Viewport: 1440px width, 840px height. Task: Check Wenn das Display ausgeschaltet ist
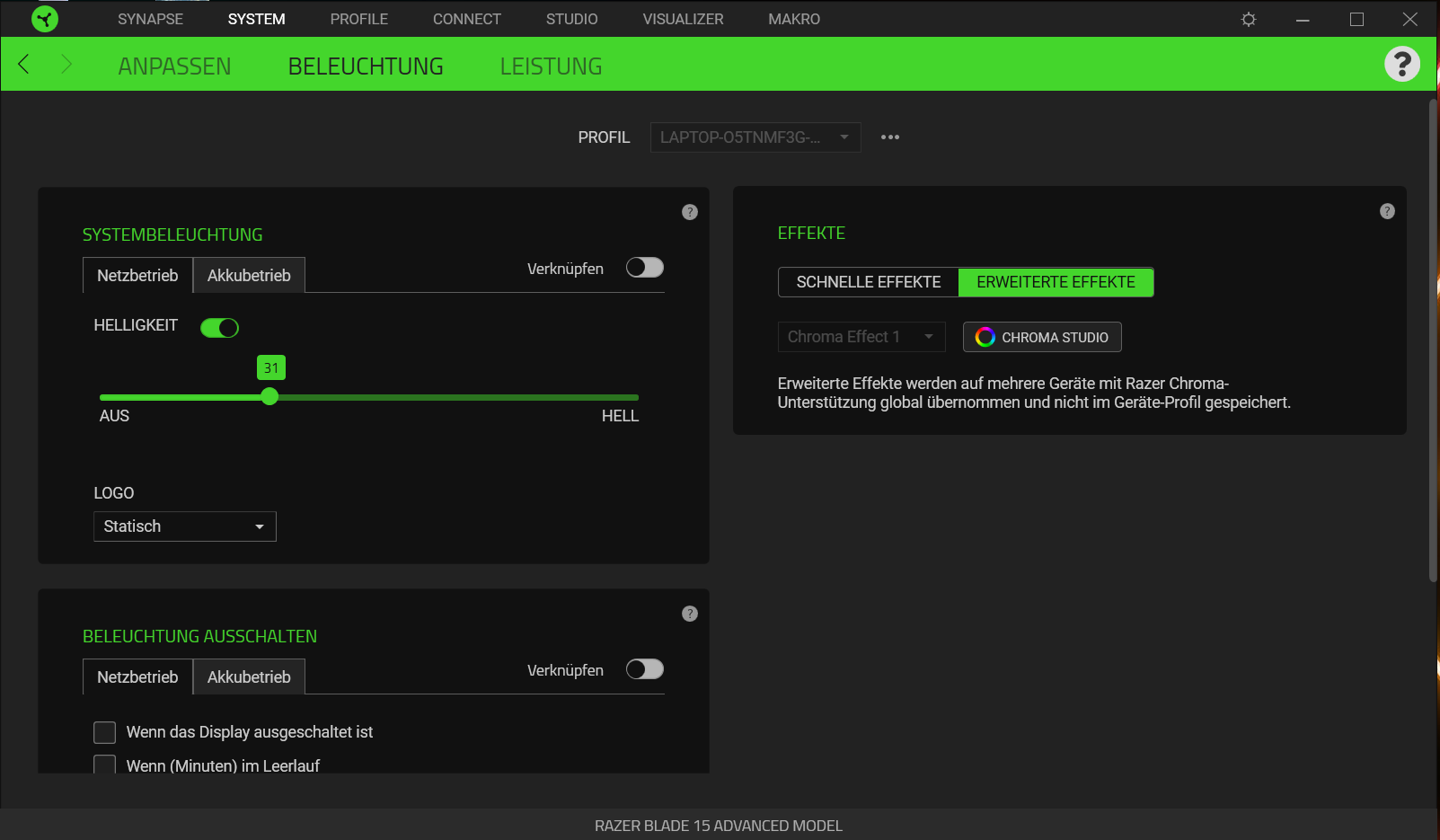(105, 732)
